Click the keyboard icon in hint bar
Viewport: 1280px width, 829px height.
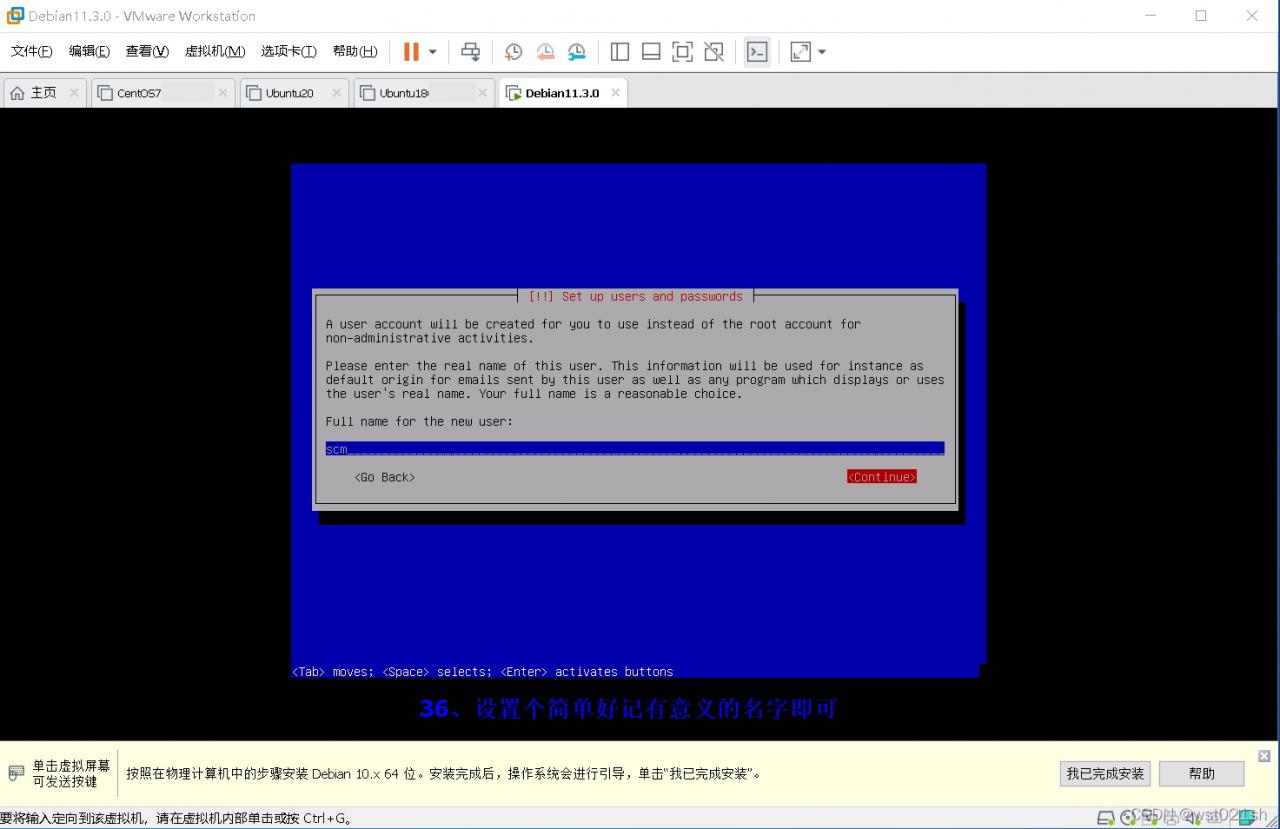[x=16, y=773]
